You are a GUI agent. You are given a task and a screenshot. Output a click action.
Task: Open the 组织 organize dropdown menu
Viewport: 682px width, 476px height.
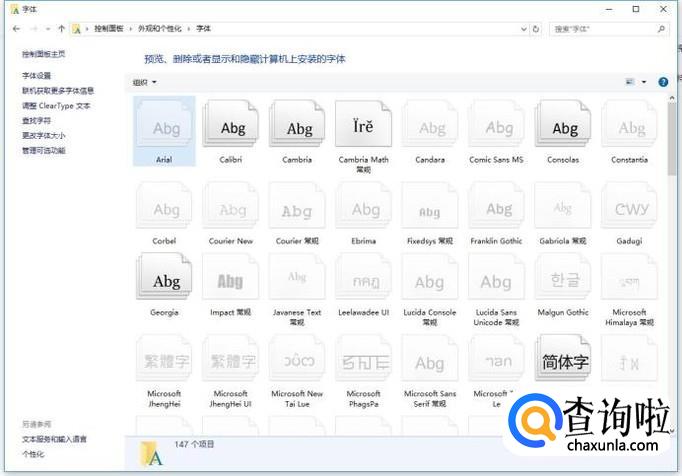[144, 82]
